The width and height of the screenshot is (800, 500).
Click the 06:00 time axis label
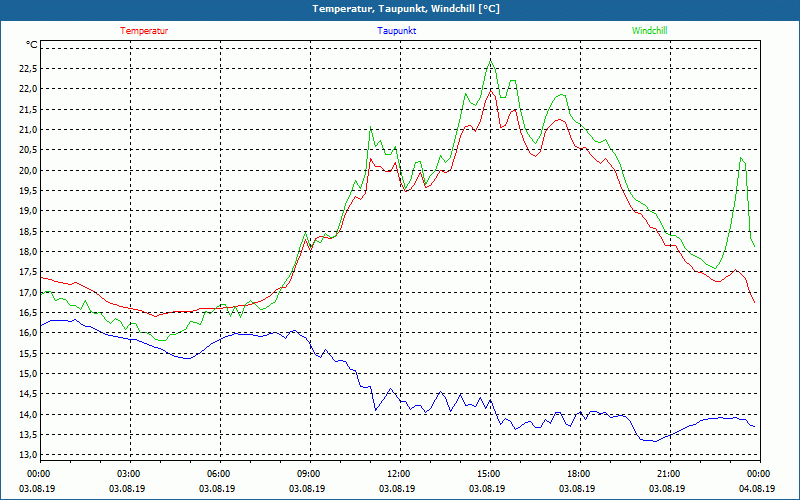pos(220,474)
